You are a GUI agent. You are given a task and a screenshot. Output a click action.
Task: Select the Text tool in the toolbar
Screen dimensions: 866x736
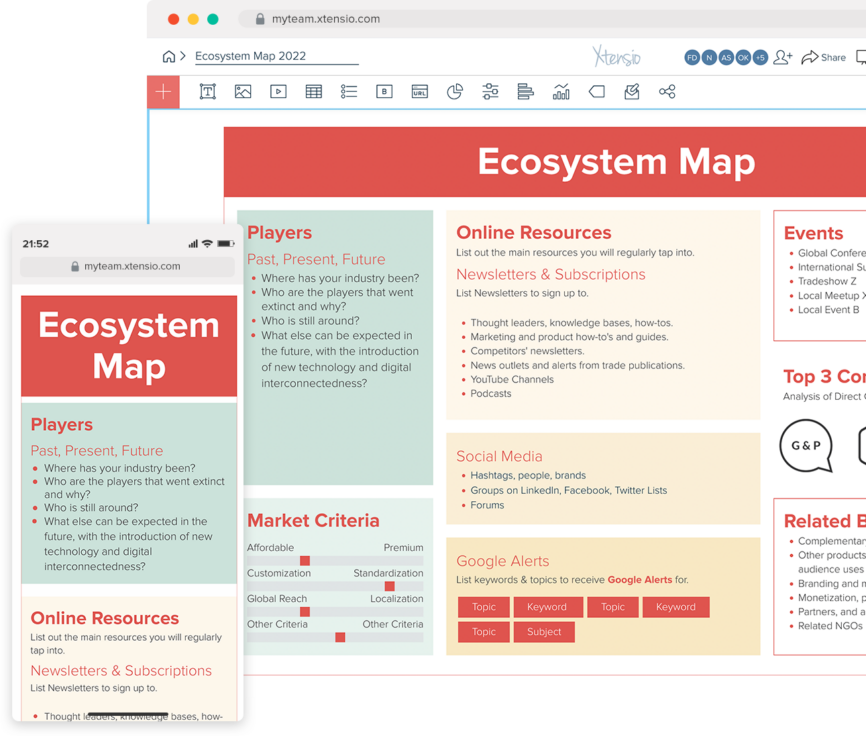coord(205,91)
